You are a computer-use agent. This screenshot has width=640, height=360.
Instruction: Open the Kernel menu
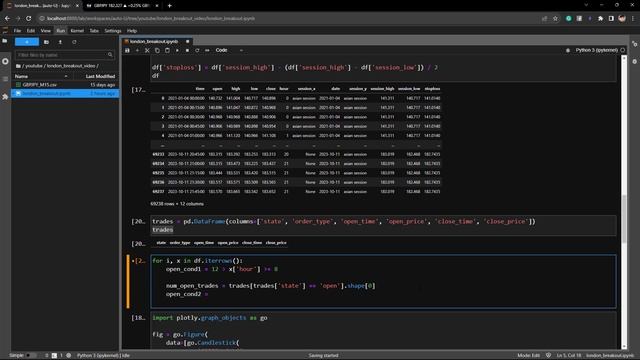(77, 31)
